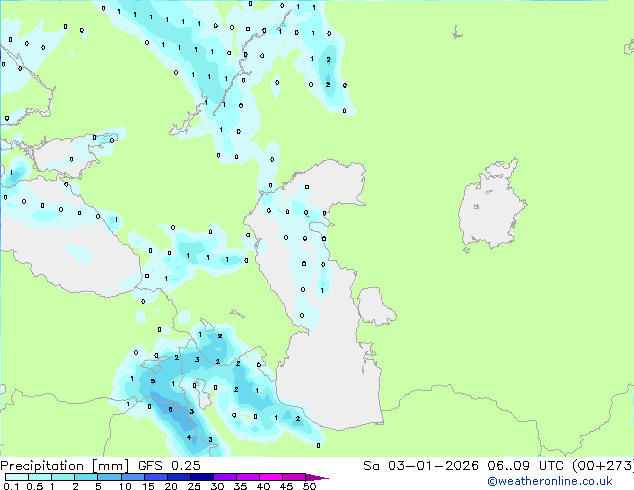This screenshot has width=634, height=490.
Task: Select the 45–50 mm dark magenta legend swatch
Action: pos(294,477)
